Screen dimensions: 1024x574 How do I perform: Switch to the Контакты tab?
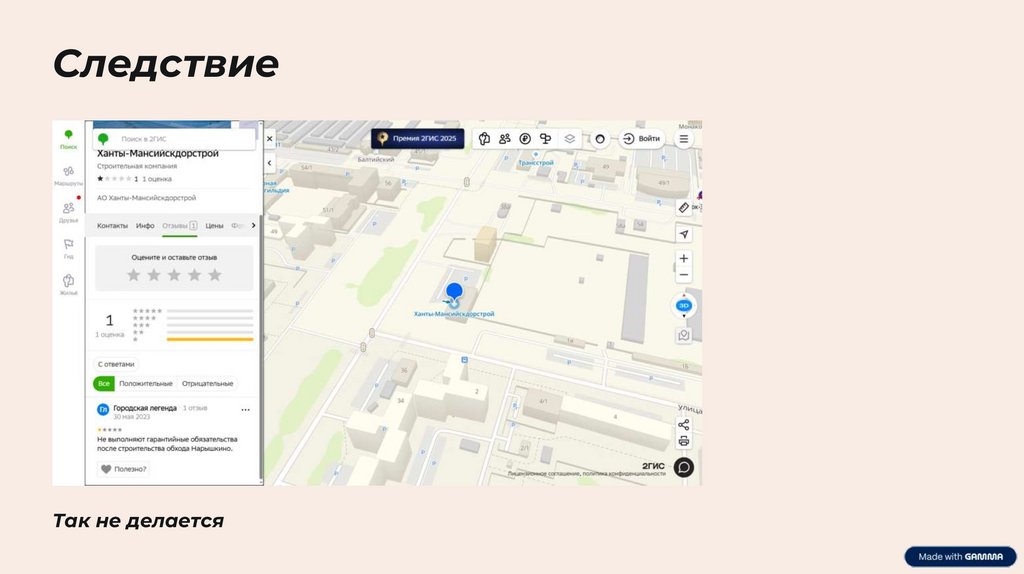click(x=112, y=225)
